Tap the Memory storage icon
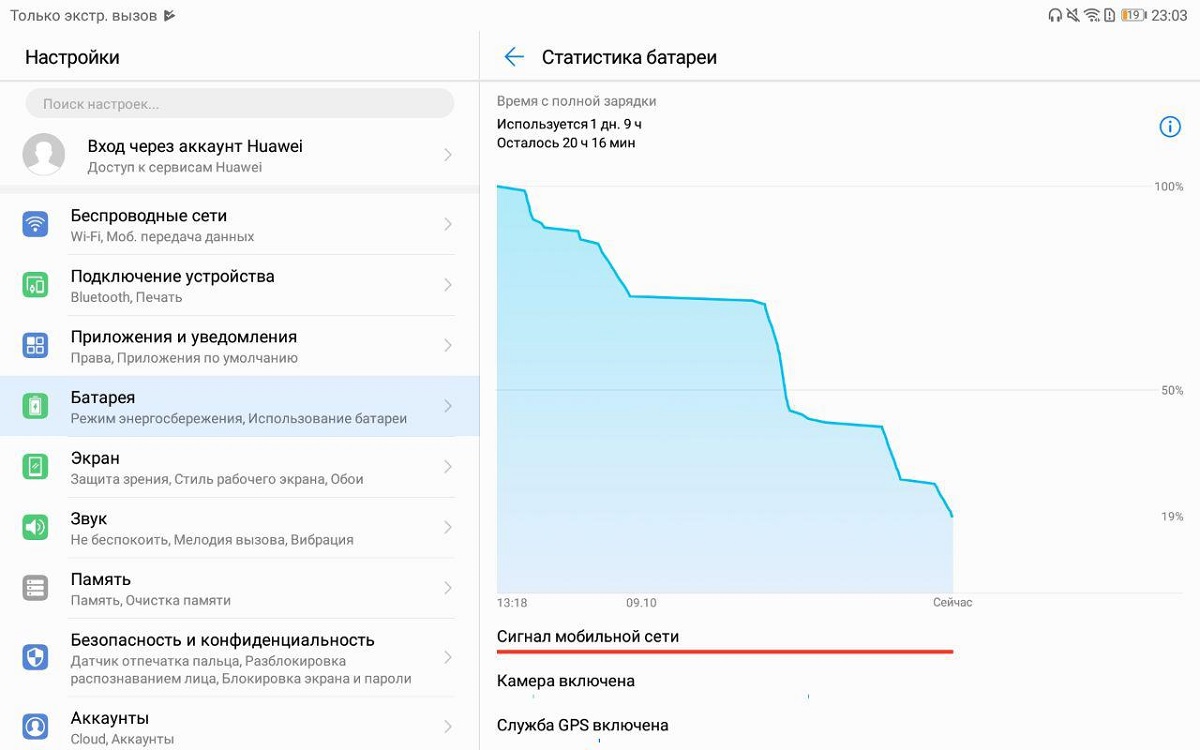This screenshot has width=1200, height=750. (35, 588)
